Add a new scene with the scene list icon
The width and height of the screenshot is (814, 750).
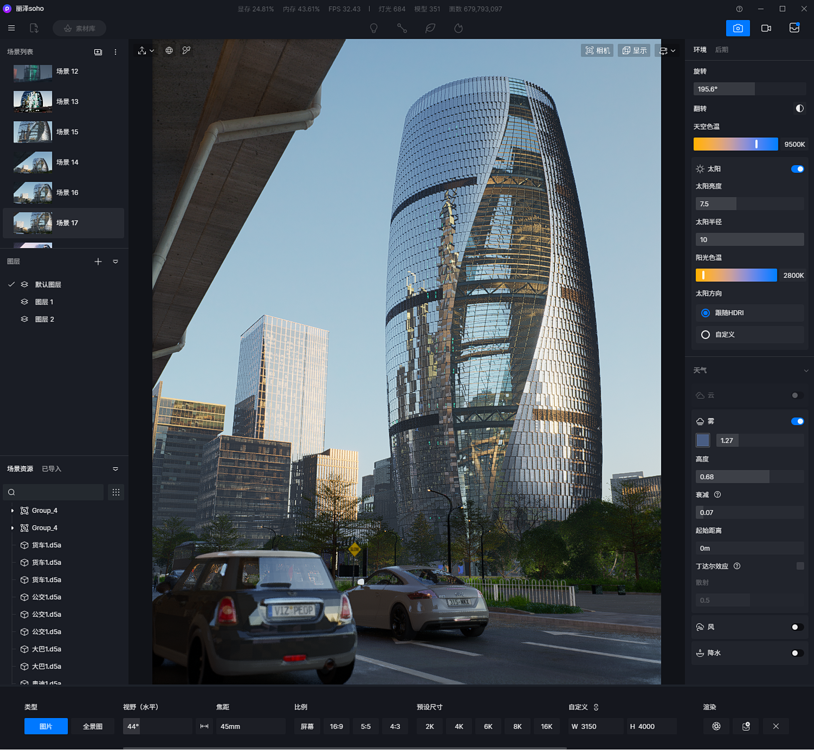point(98,52)
